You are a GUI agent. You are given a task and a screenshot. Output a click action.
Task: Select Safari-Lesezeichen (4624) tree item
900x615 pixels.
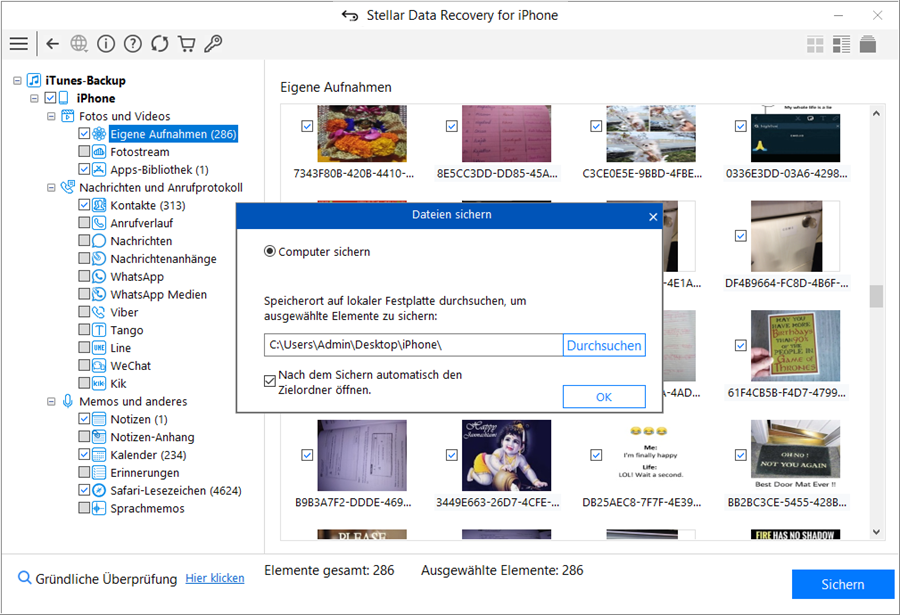point(176,491)
